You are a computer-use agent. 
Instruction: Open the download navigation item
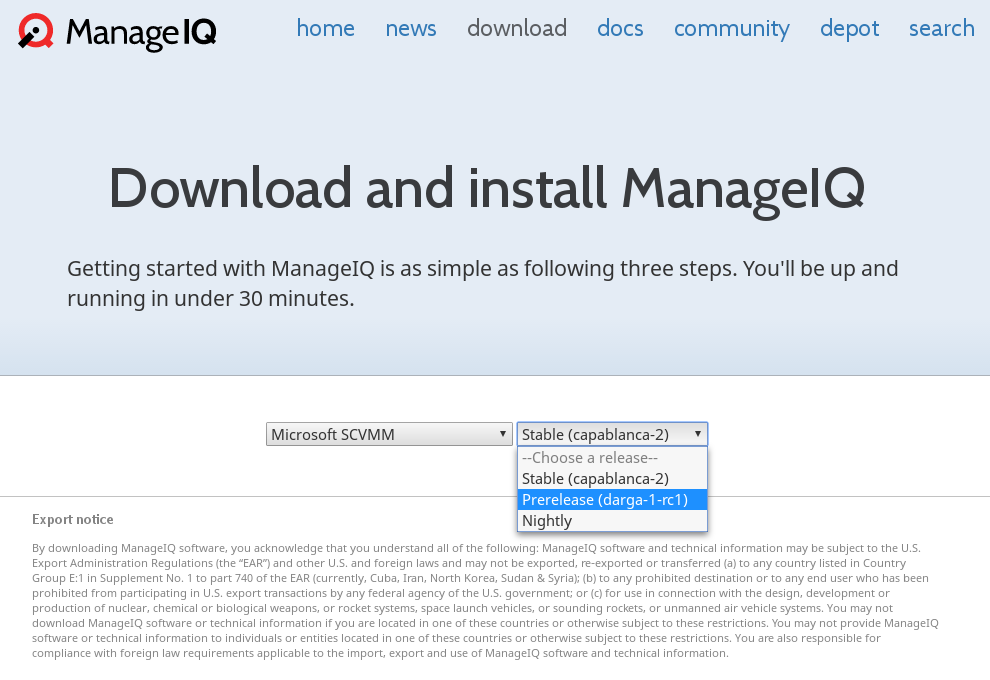click(516, 28)
